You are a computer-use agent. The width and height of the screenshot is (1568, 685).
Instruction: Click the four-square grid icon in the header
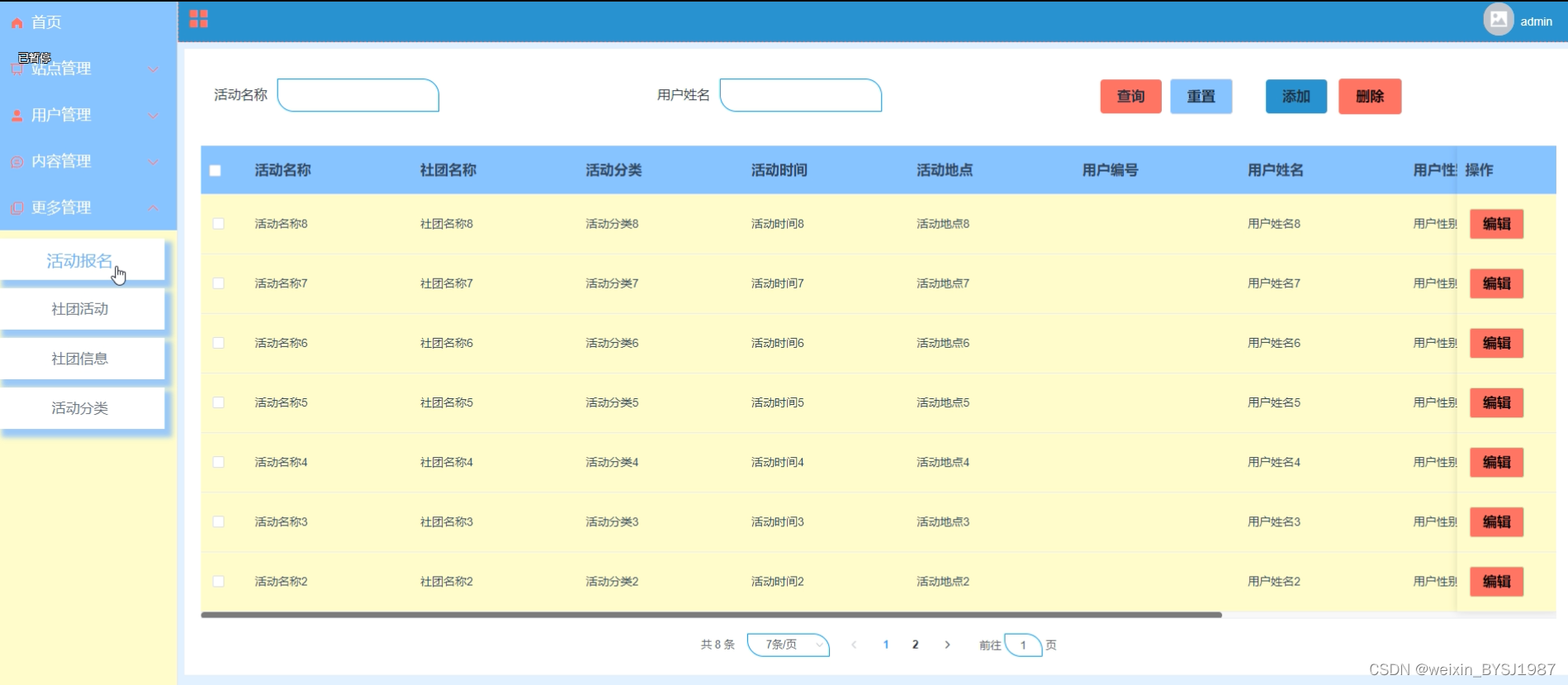pyautogui.click(x=199, y=19)
